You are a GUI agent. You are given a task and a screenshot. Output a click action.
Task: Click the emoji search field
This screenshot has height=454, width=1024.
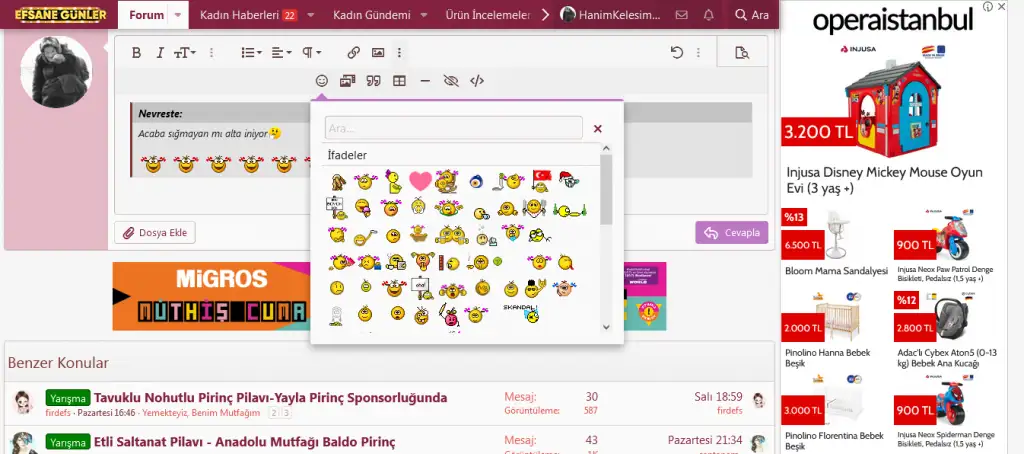[x=454, y=128]
